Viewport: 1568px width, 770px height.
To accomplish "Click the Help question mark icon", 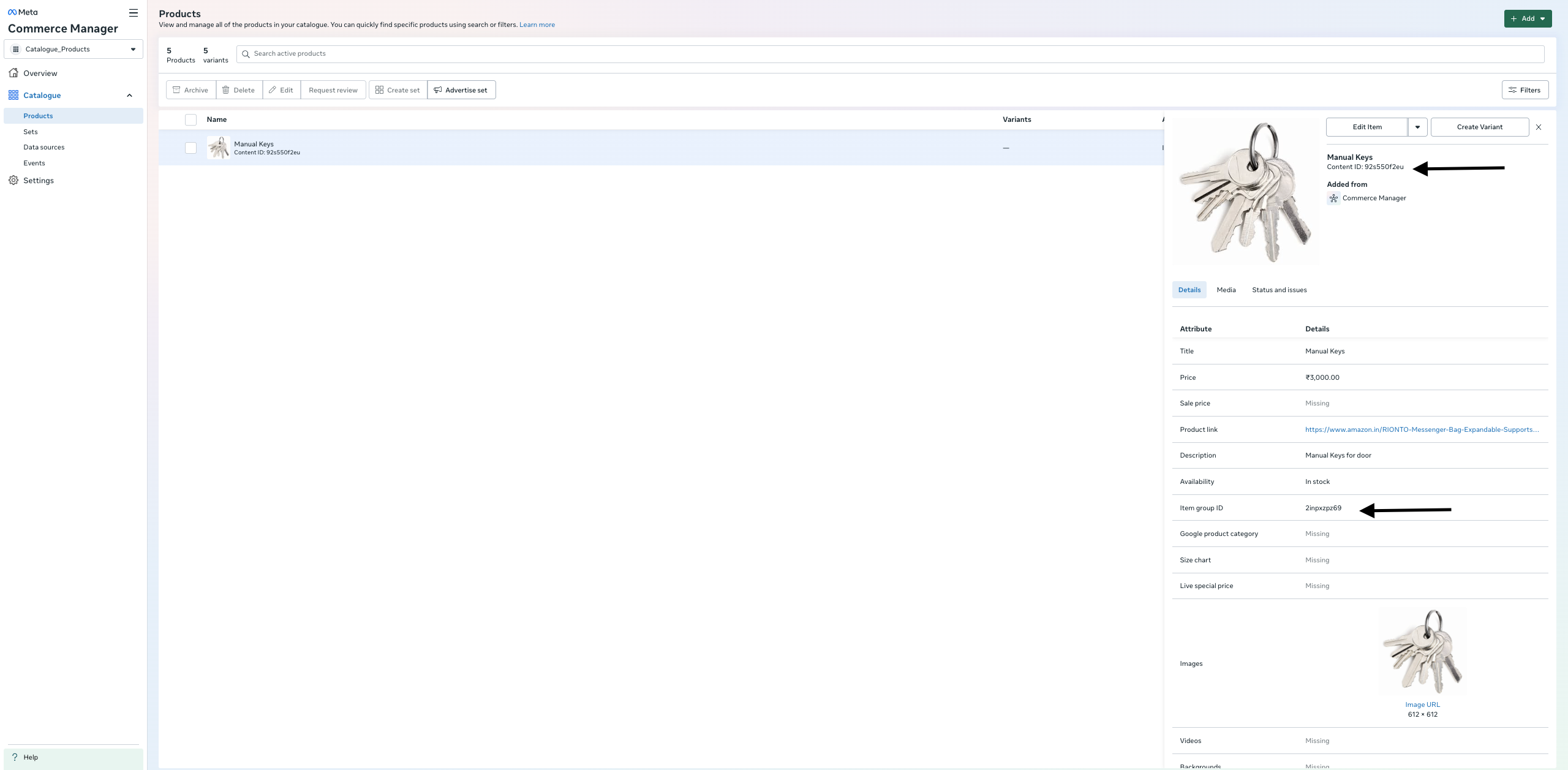I will point(13,757).
